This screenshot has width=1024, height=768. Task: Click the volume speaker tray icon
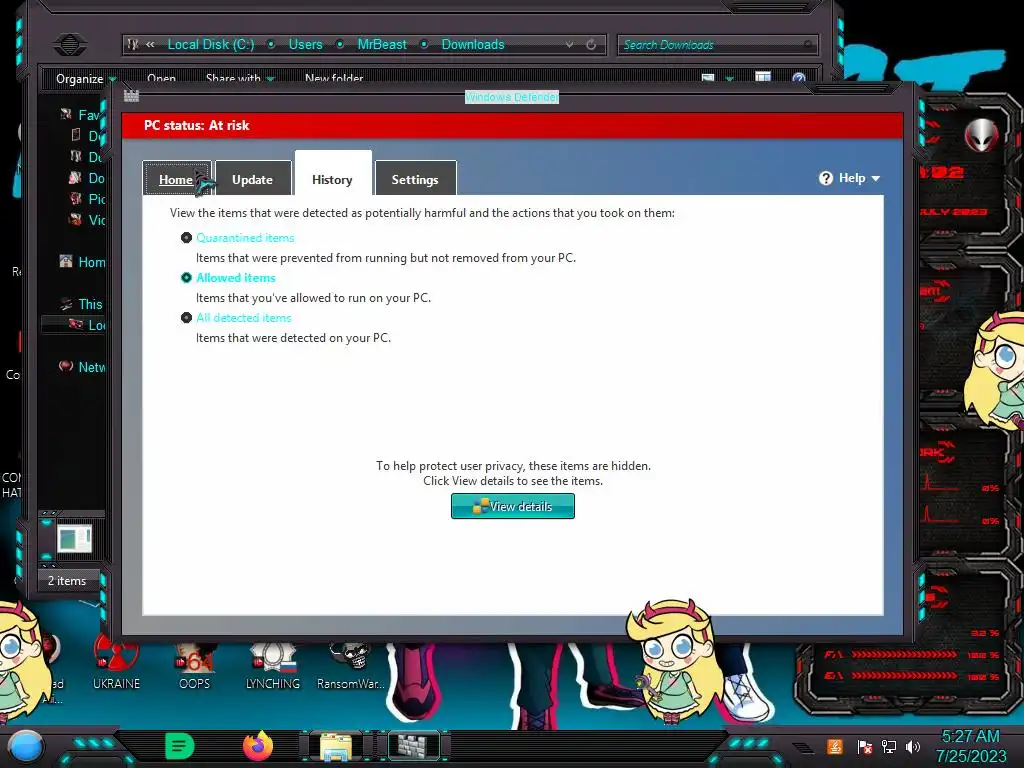[913, 746]
